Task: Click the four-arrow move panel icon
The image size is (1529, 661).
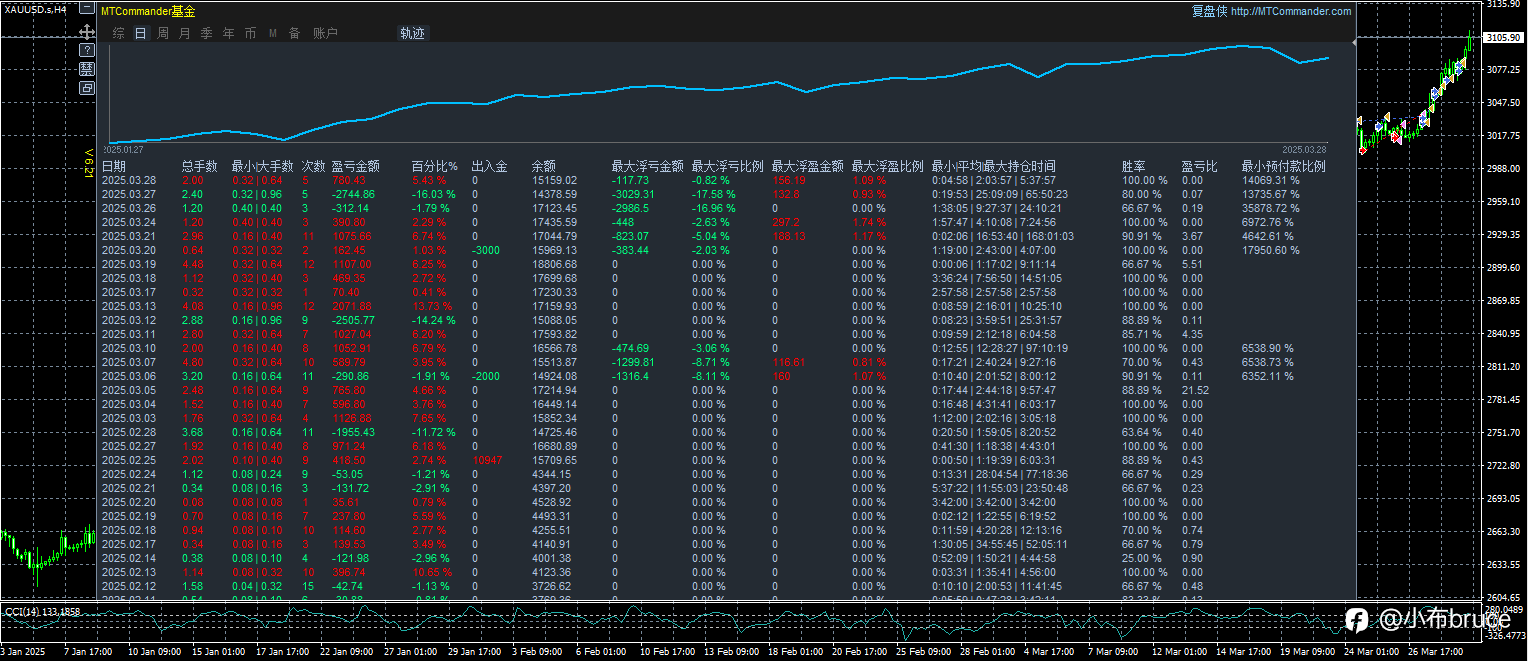Action: (87, 32)
